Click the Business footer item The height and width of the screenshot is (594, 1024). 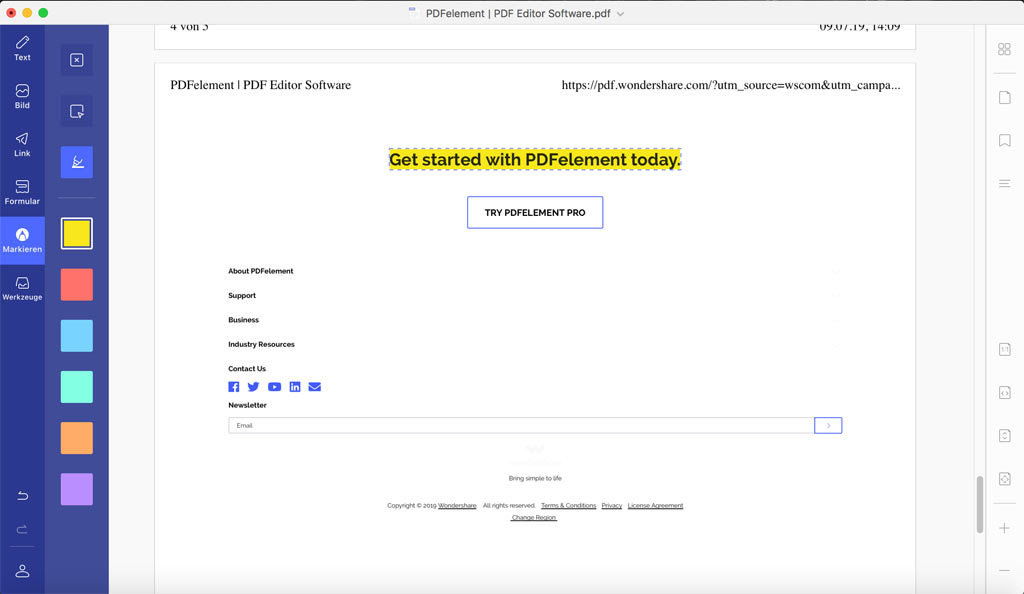pos(243,320)
